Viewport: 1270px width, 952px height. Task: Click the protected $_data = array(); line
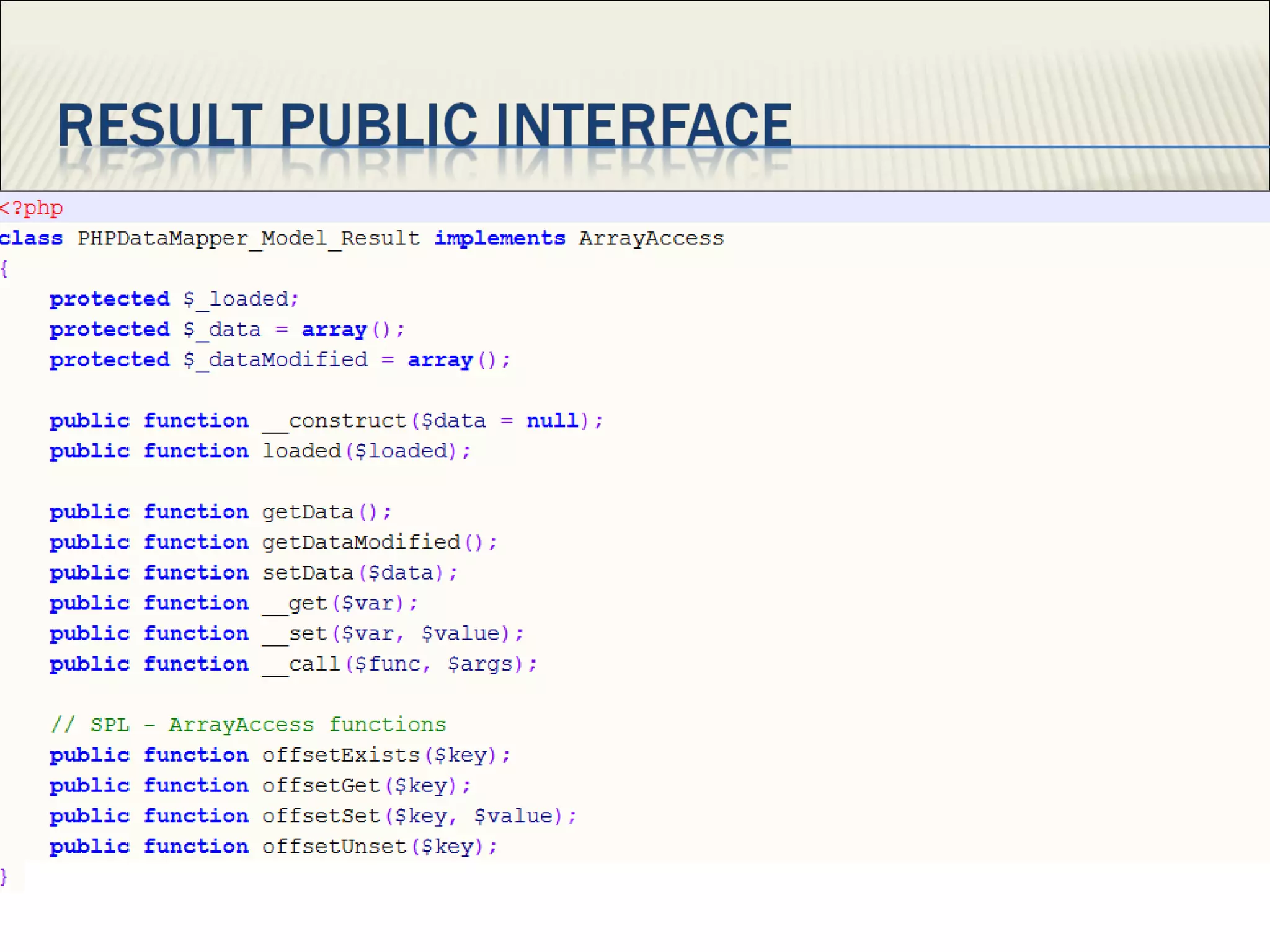point(228,330)
